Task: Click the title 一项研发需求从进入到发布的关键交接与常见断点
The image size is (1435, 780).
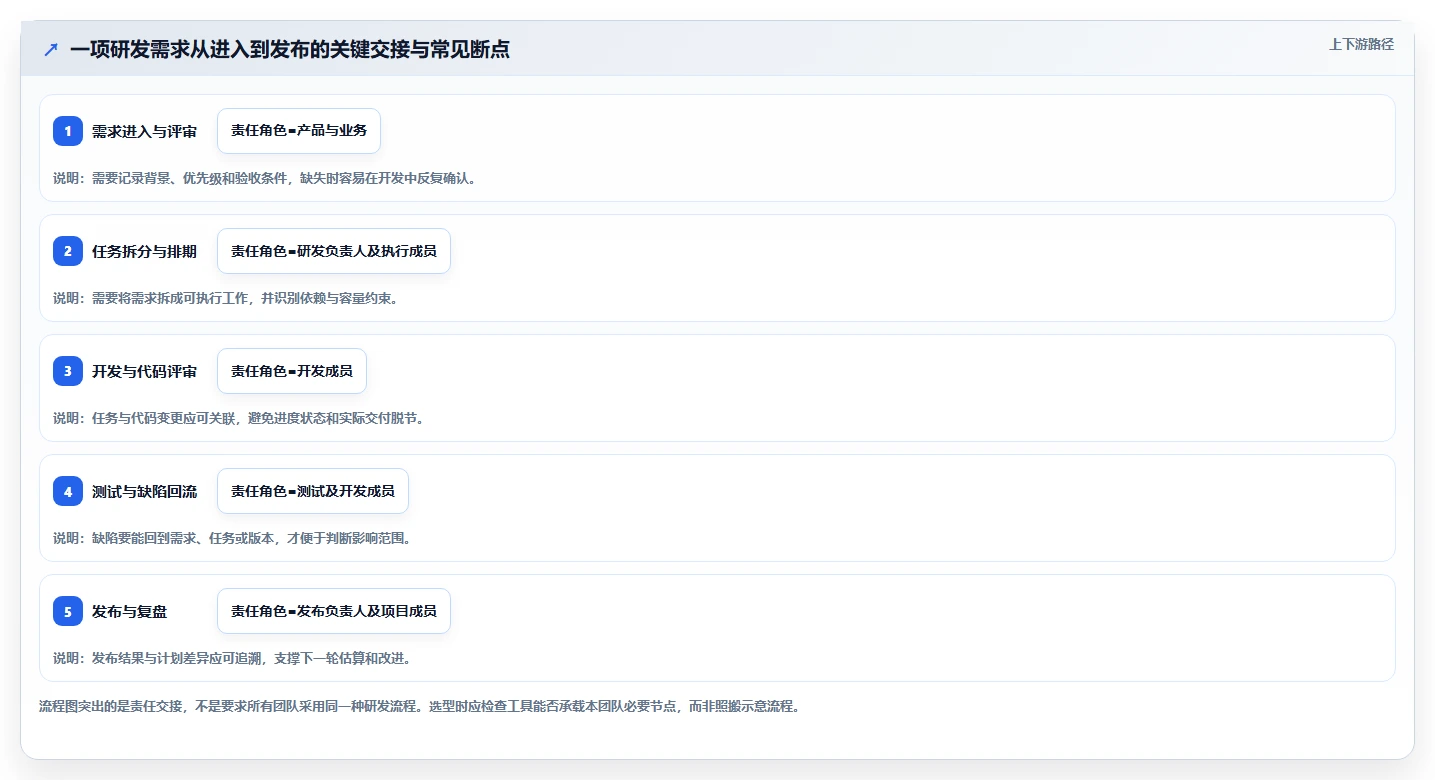Action: coord(290,50)
